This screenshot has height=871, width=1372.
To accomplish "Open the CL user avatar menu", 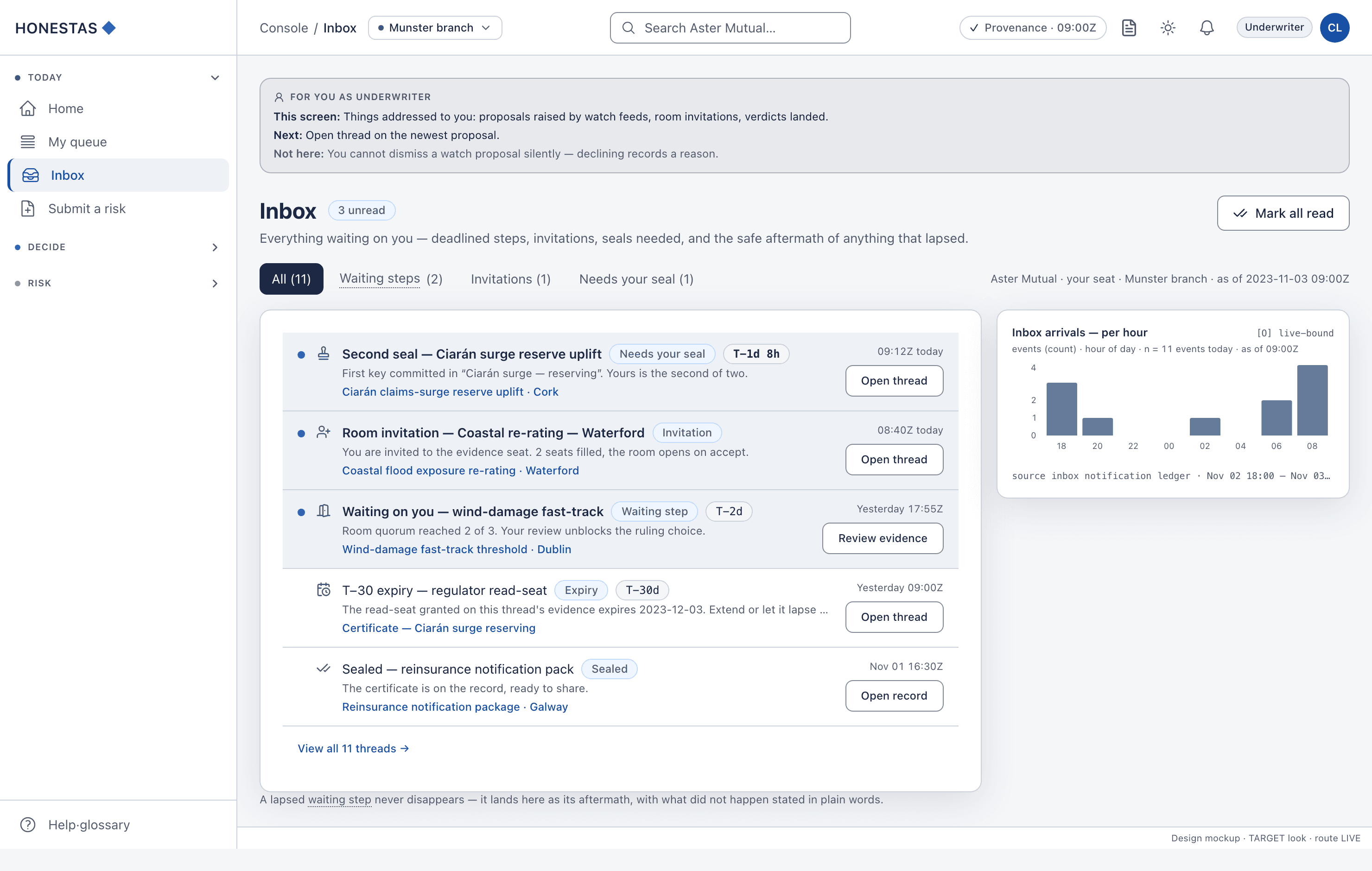I will point(1334,28).
